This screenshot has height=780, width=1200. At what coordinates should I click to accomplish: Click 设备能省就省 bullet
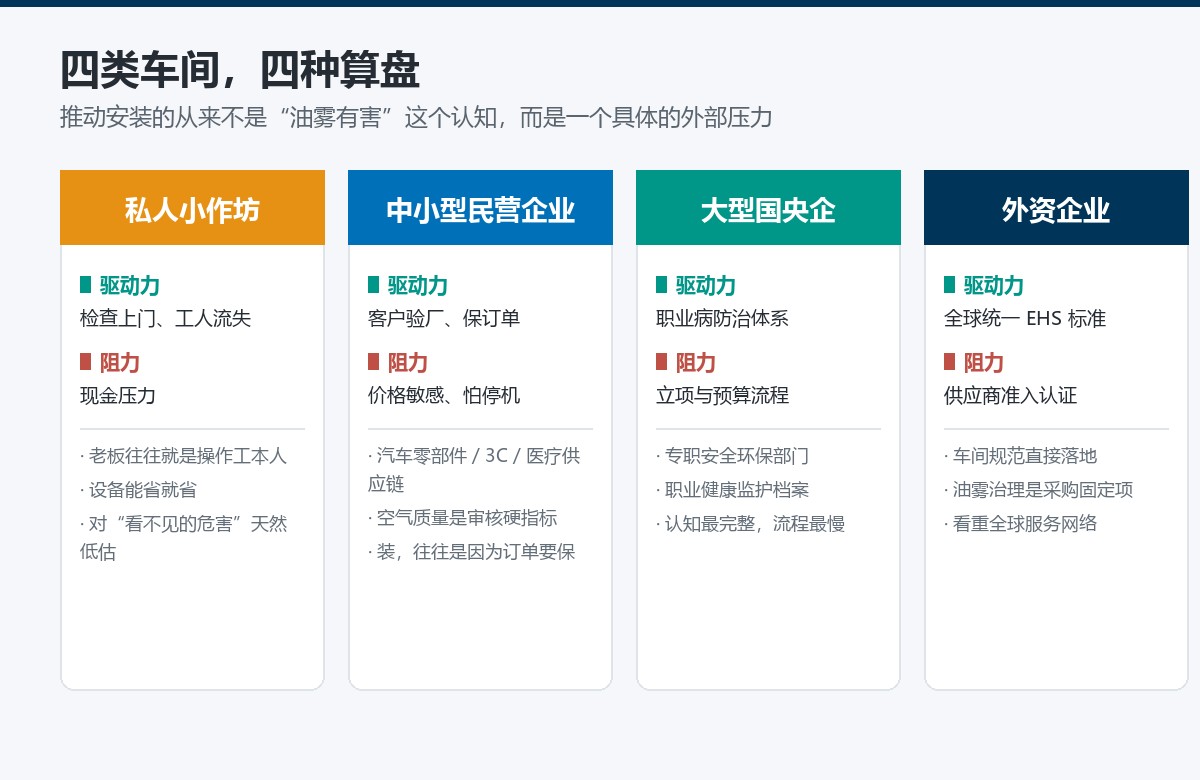pos(138,490)
